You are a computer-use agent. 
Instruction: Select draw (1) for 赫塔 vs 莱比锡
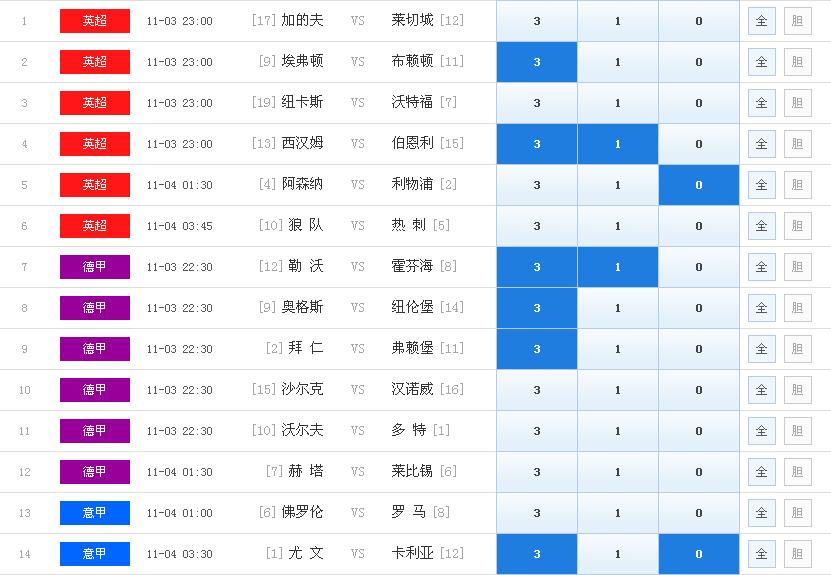618,472
